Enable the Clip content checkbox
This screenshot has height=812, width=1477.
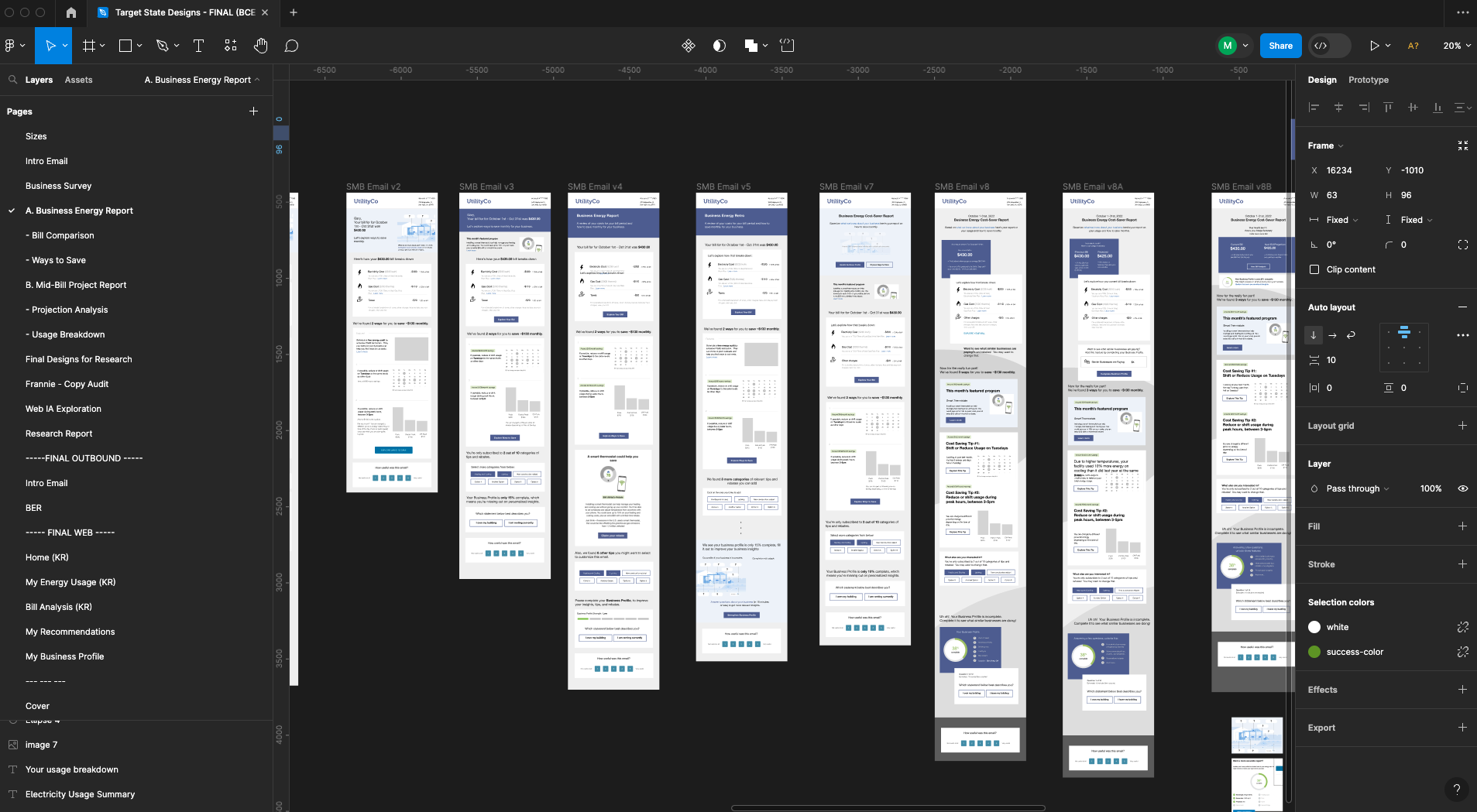pos(1314,269)
